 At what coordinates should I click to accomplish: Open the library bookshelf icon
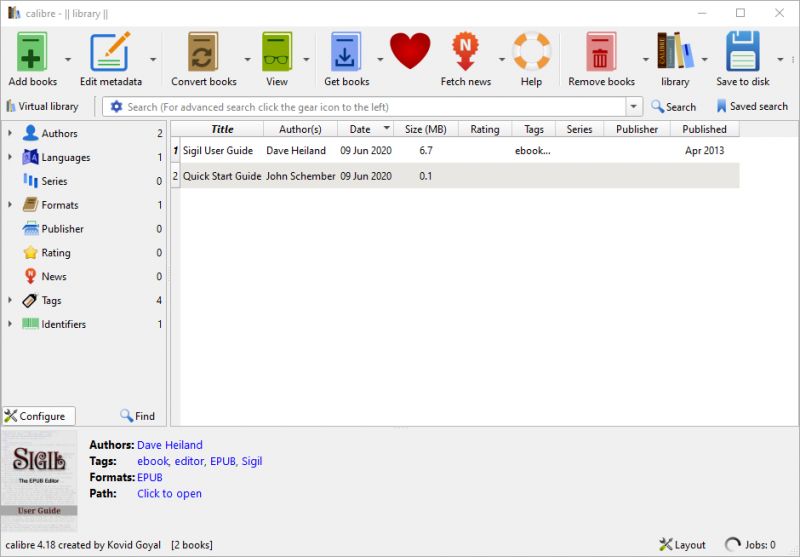tap(674, 52)
